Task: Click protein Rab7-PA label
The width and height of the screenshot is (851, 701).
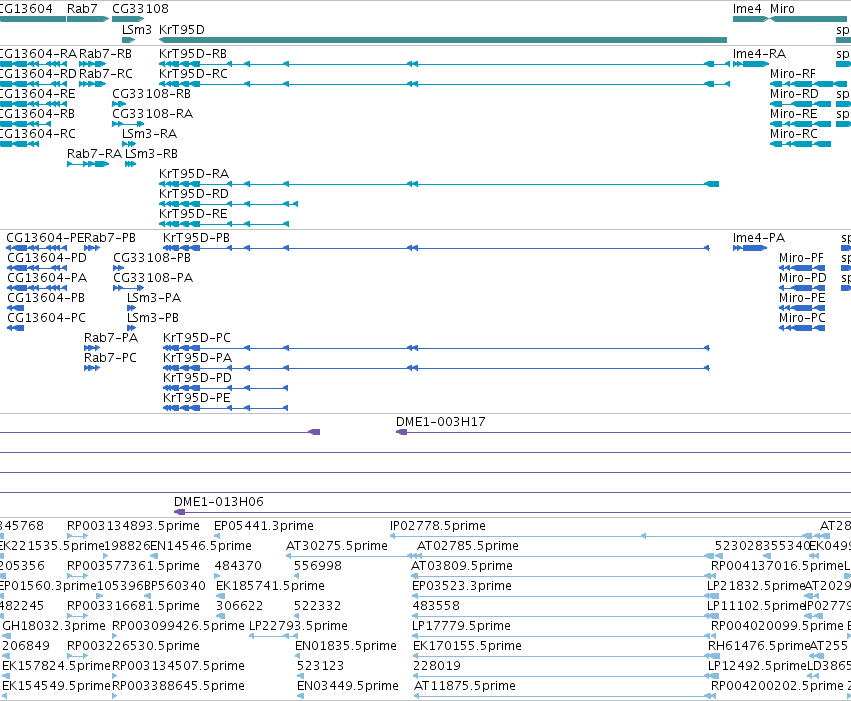Action: [111, 338]
